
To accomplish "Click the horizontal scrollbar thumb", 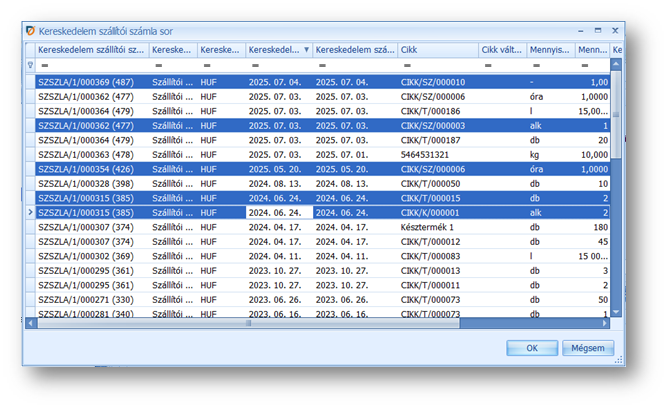I will 248,323.
